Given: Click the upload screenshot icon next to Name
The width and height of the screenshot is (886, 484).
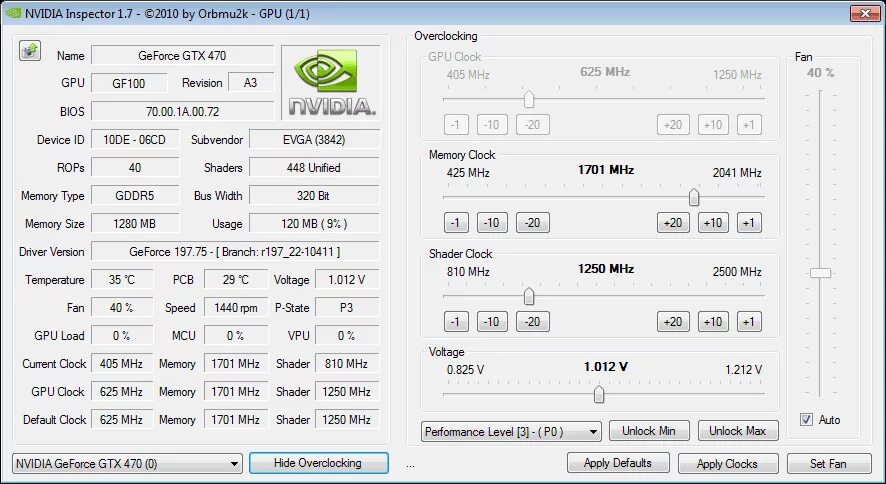Looking at the screenshot, I should pos(30,51).
